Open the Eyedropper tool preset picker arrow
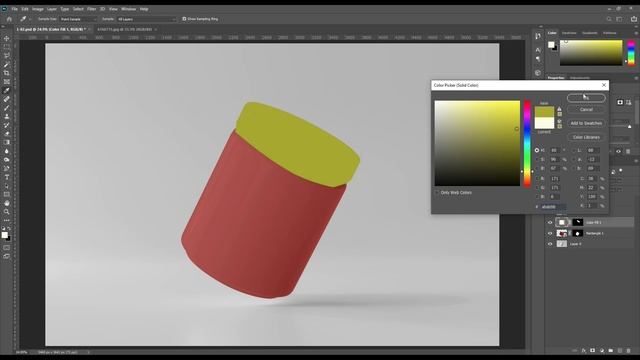 coord(30,19)
